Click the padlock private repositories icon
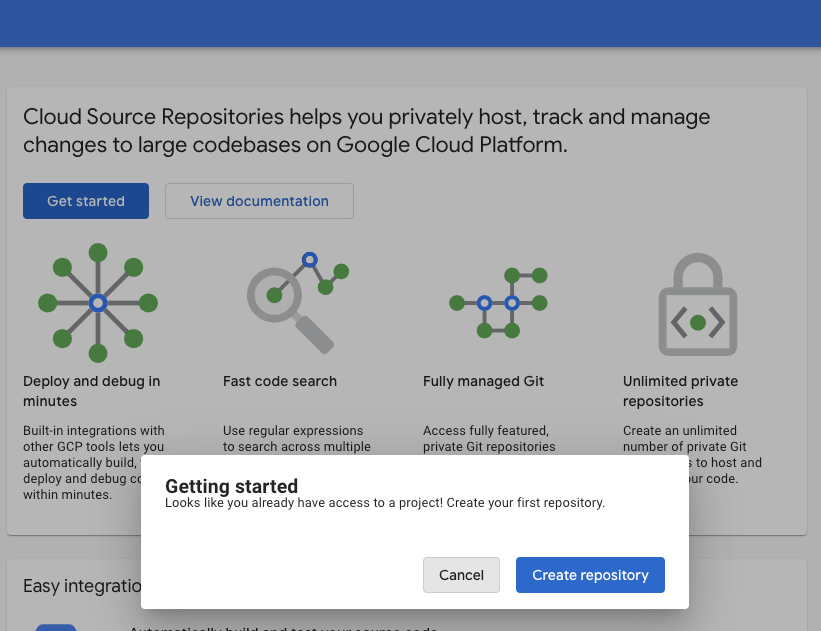821x631 pixels. tap(698, 305)
